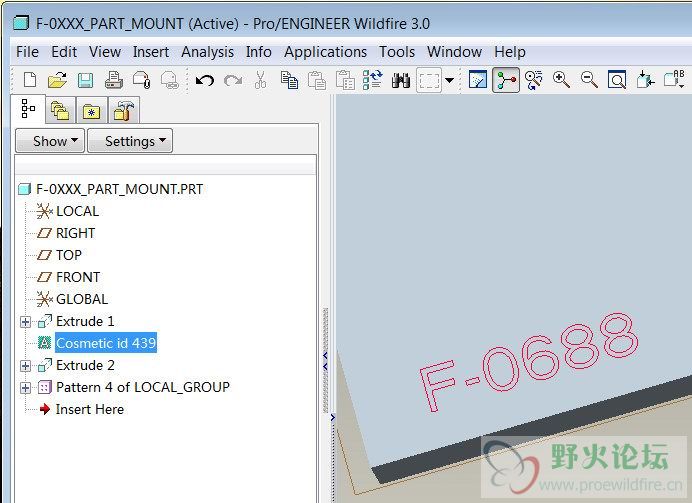Open the Applications menu
692x503 pixels.
325,52
